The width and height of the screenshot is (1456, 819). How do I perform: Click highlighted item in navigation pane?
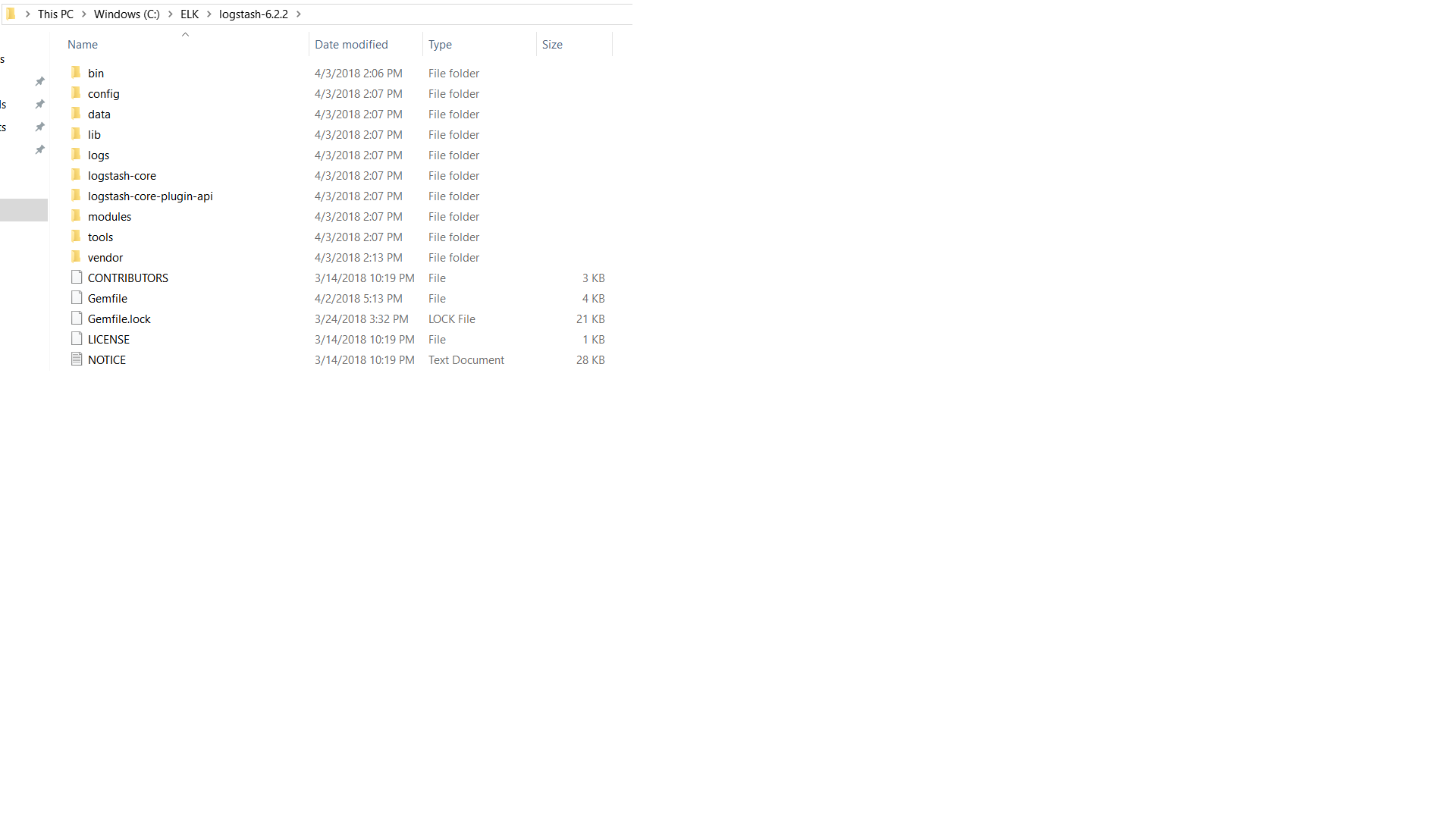pos(24,210)
